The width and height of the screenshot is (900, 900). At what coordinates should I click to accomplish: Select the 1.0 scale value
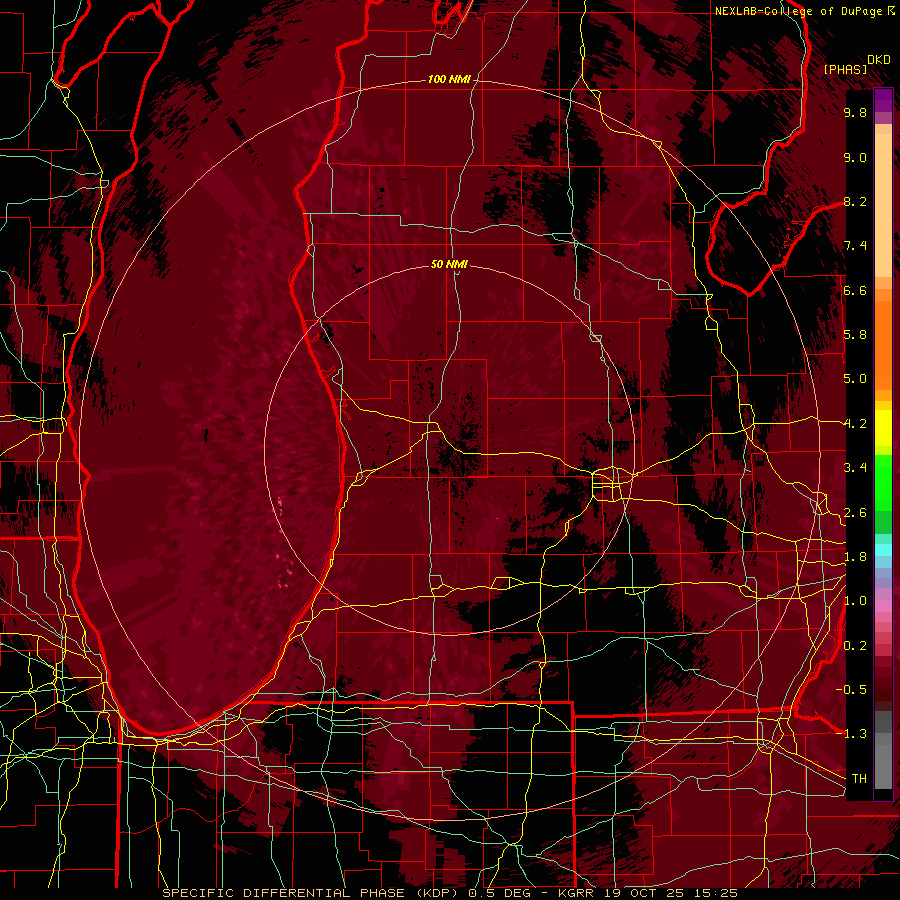click(855, 601)
